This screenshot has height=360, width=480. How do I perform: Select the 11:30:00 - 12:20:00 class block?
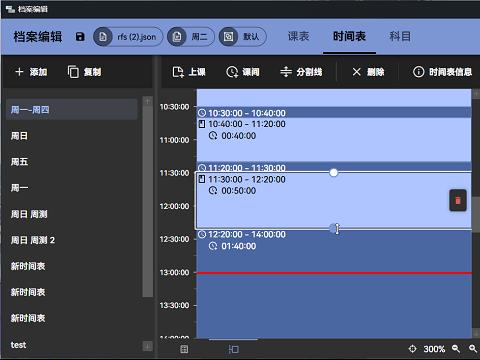[x=334, y=200]
